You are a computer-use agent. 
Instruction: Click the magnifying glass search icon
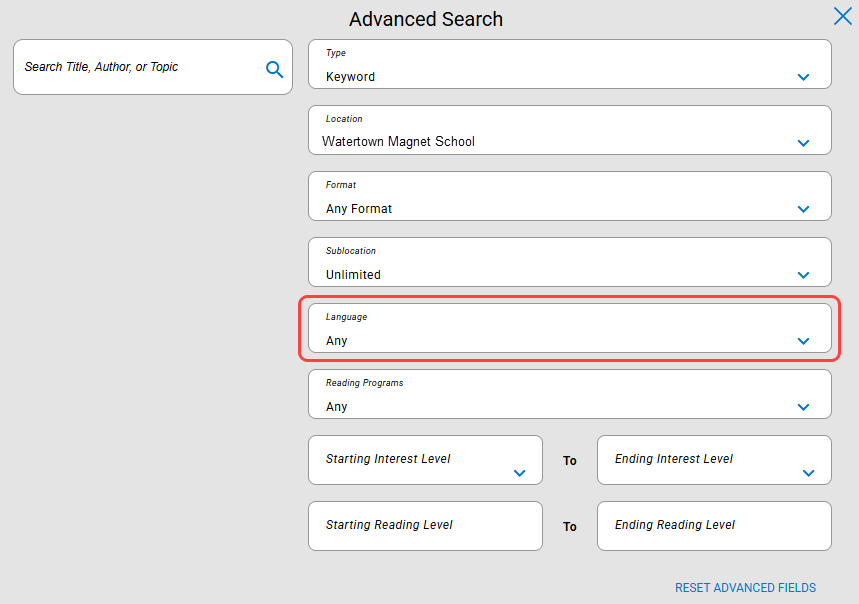point(274,70)
